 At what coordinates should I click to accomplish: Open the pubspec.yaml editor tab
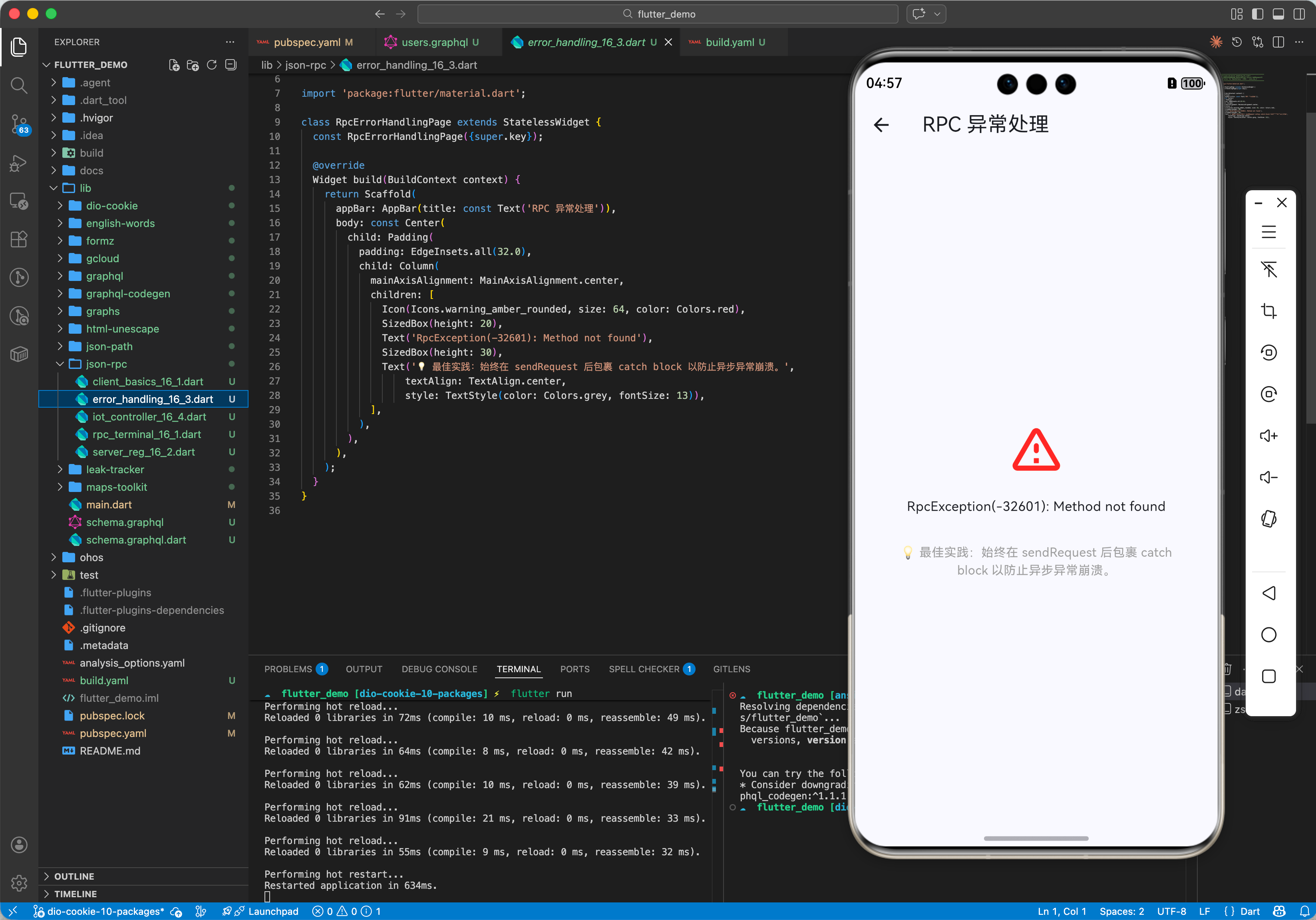click(307, 42)
